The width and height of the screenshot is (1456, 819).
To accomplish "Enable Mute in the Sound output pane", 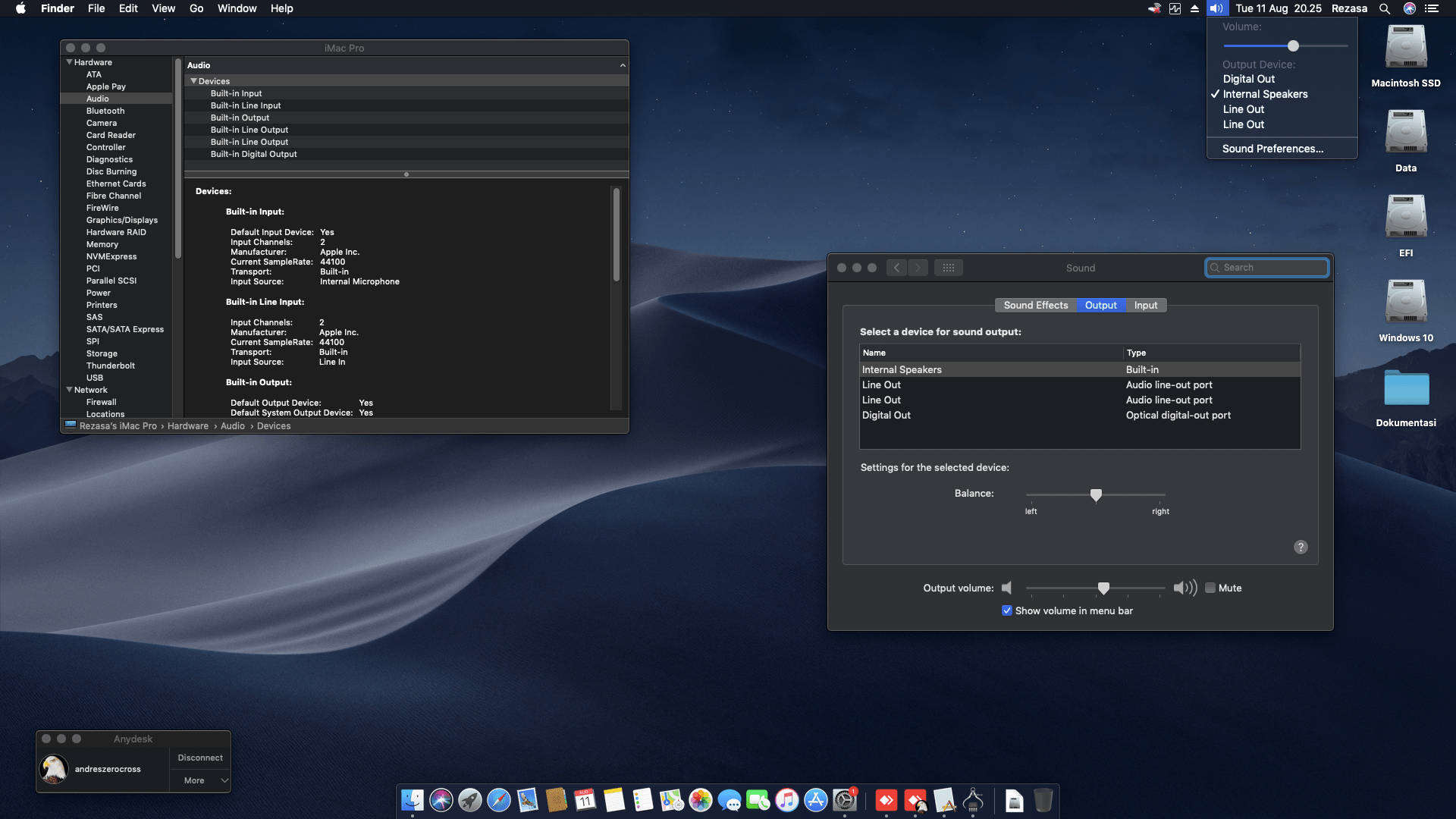I will [1210, 588].
